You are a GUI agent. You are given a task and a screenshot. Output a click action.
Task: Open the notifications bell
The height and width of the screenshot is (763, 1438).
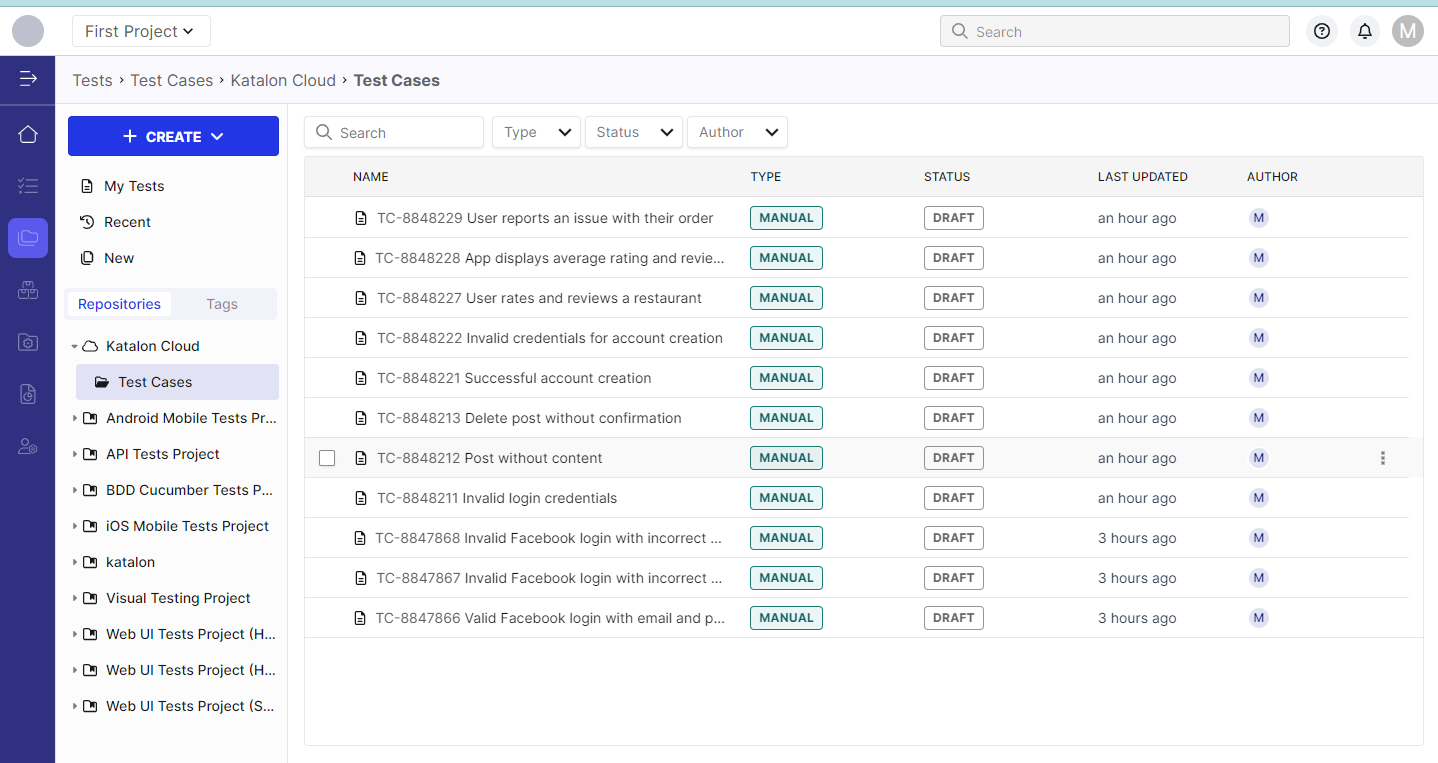(x=1364, y=31)
